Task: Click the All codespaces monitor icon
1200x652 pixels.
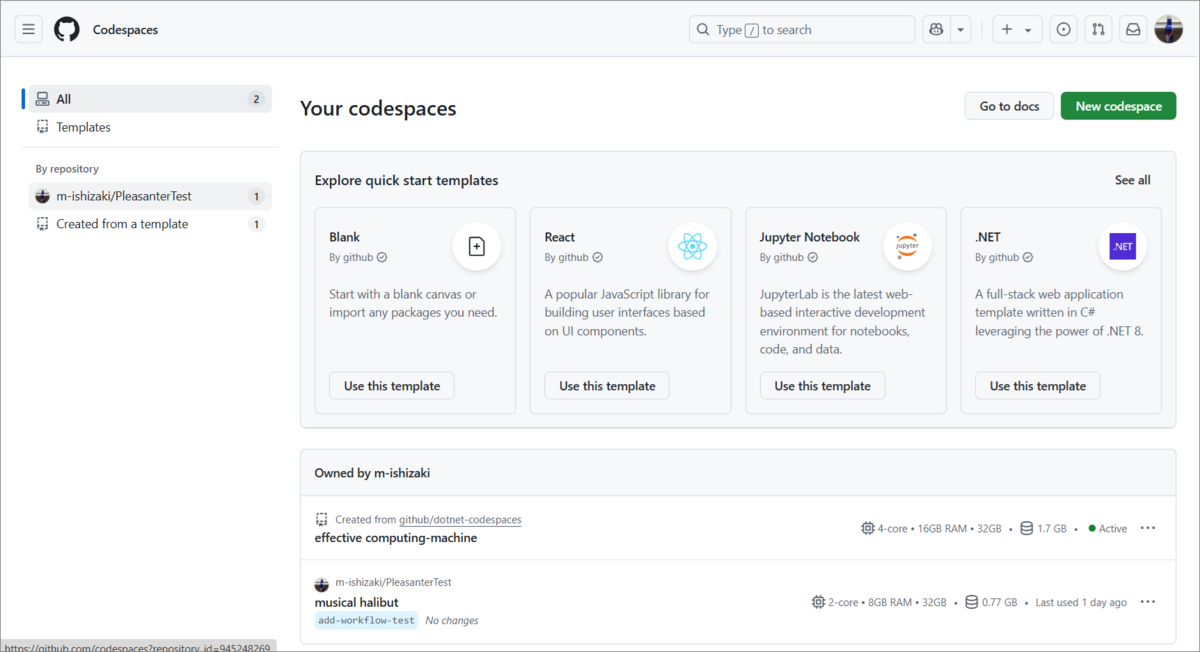Action: pos(42,99)
